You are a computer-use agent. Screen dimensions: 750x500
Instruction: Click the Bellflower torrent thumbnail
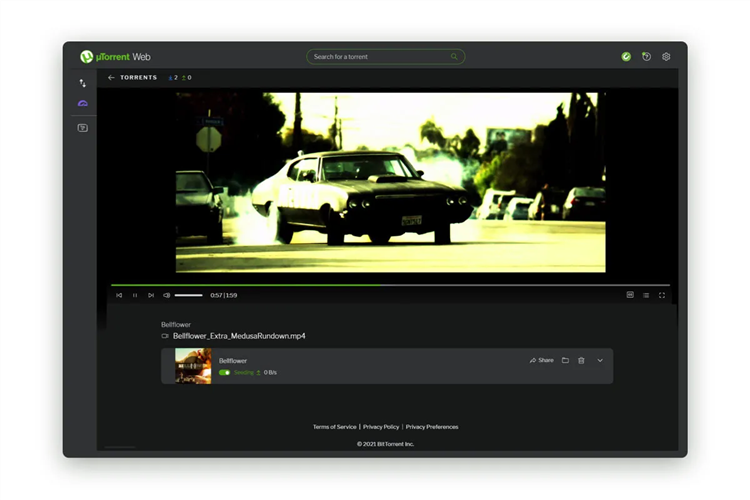193,366
